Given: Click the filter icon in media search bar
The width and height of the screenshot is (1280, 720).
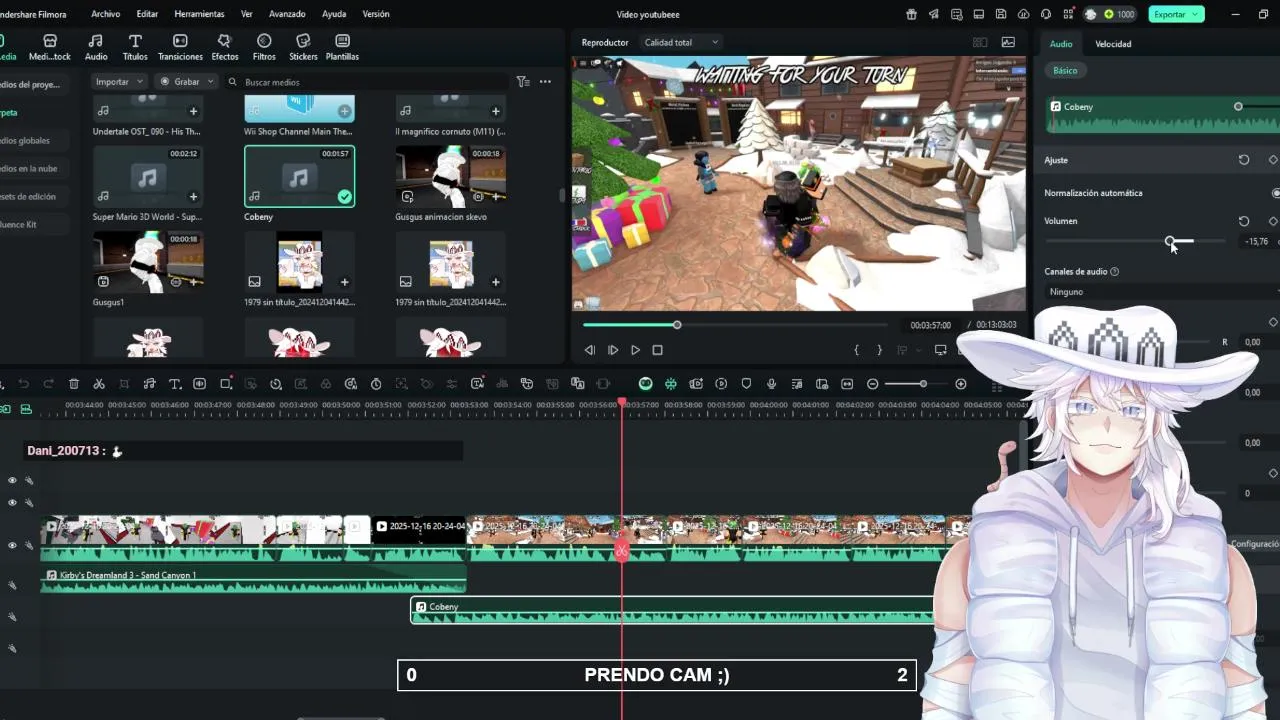Looking at the screenshot, I should [x=522, y=82].
